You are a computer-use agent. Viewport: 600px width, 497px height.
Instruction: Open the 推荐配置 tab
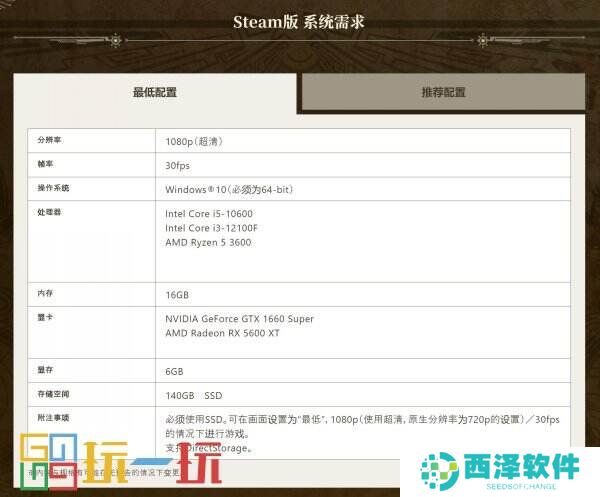coord(443,92)
